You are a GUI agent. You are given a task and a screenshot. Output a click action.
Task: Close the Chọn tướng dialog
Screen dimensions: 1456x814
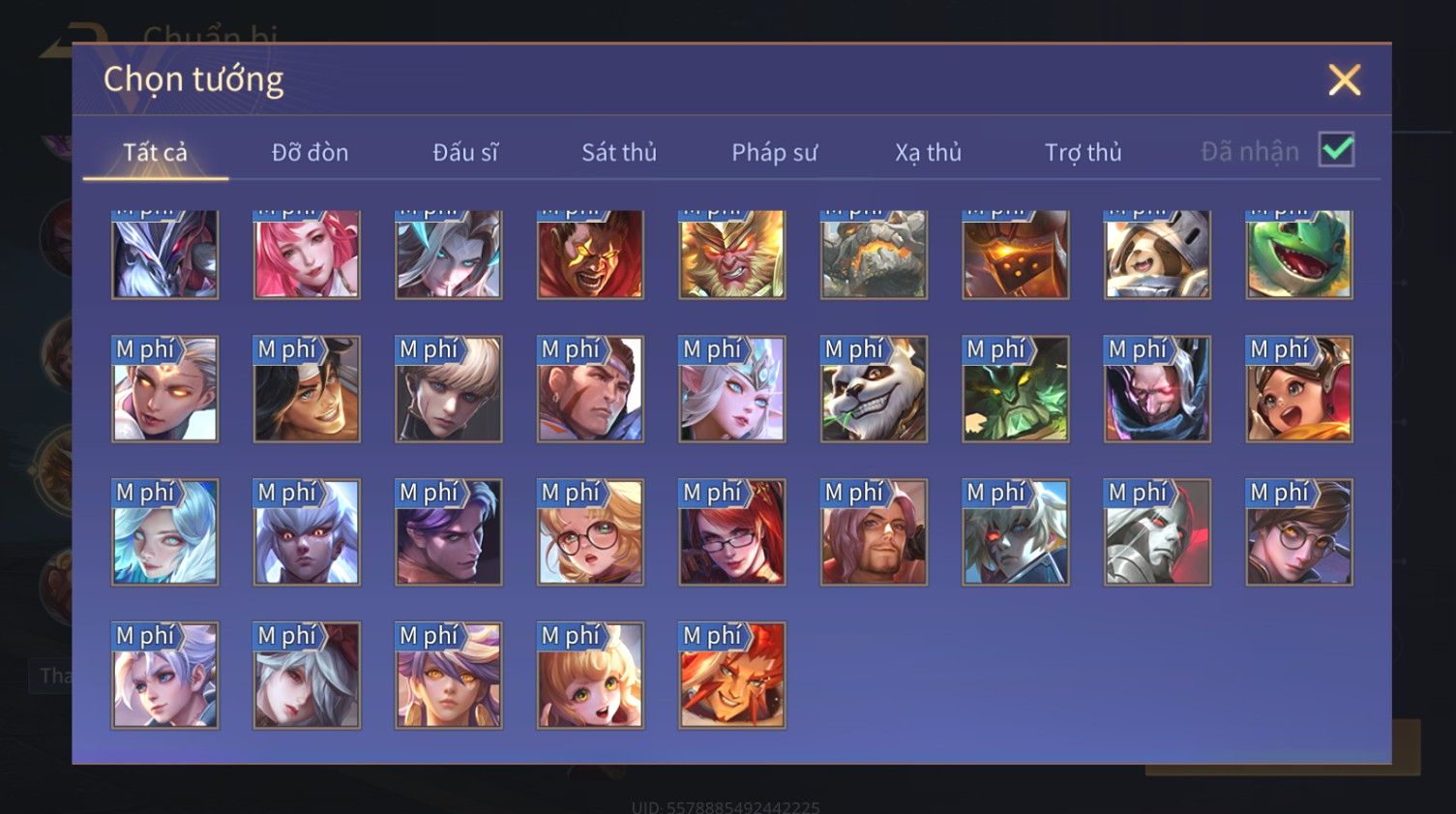coord(1344,79)
